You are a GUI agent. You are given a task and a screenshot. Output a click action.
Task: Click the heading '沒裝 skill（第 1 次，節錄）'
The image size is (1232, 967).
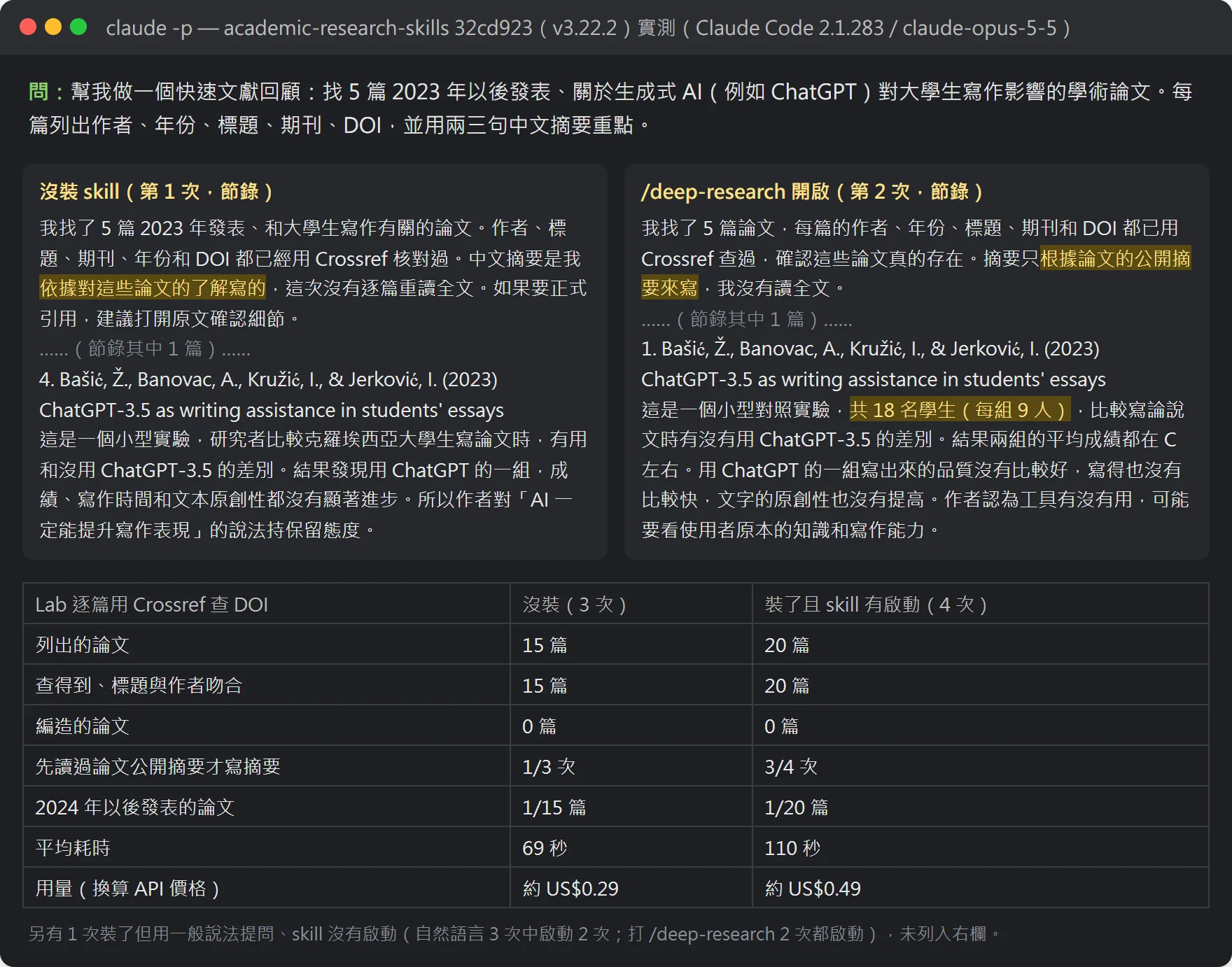[x=156, y=191]
